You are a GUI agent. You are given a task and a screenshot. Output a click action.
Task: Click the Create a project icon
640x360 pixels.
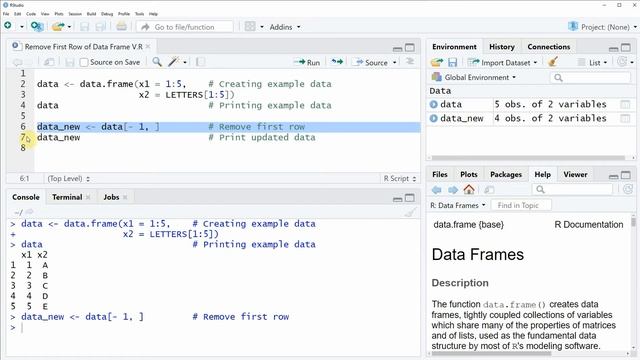(37, 27)
